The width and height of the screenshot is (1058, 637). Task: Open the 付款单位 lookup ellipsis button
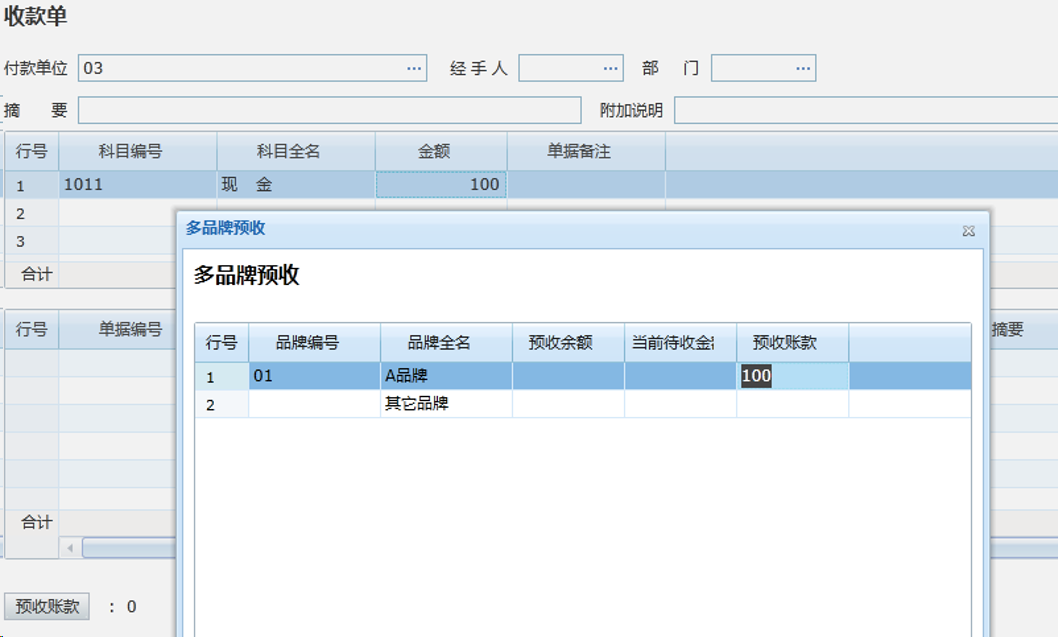pyautogui.click(x=414, y=68)
